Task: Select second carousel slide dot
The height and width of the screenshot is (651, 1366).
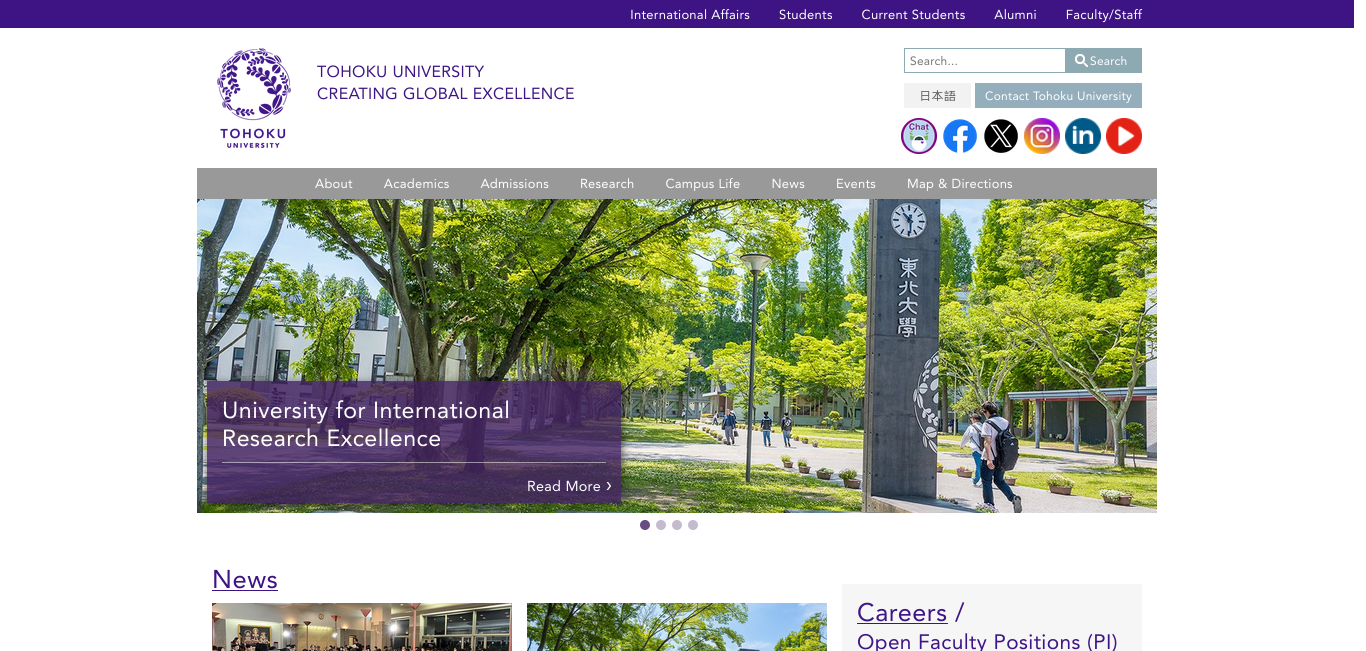Action: [661, 525]
